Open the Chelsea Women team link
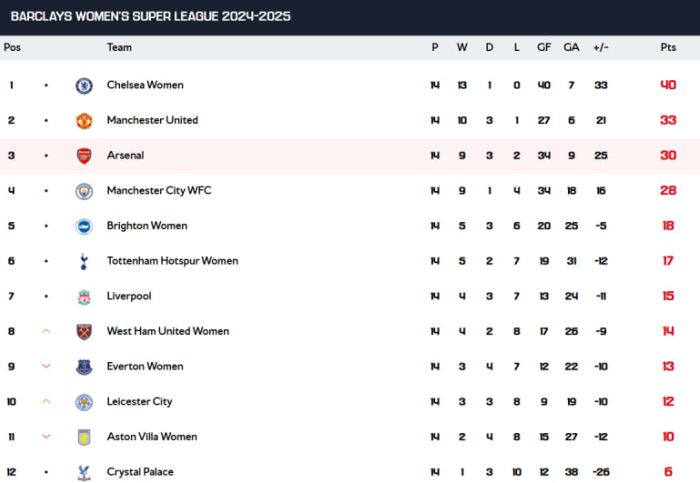 click(145, 85)
